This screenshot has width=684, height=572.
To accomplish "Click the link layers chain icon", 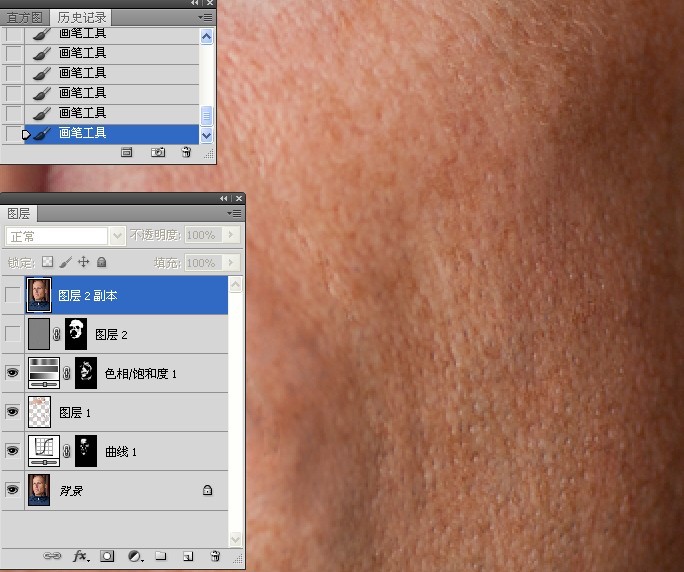I will pyautogui.click(x=52, y=555).
